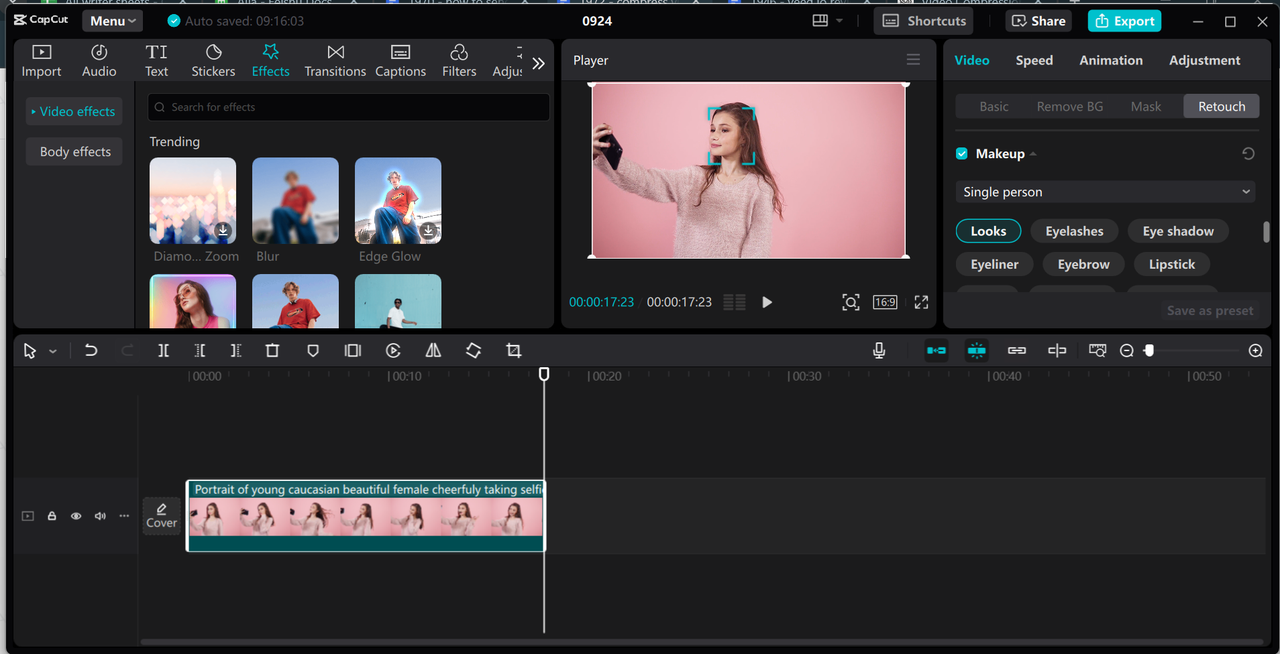Viewport: 1280px width, 654px height.
Task: Switch to the Animation tab
Action: [x=1111, y=60]
